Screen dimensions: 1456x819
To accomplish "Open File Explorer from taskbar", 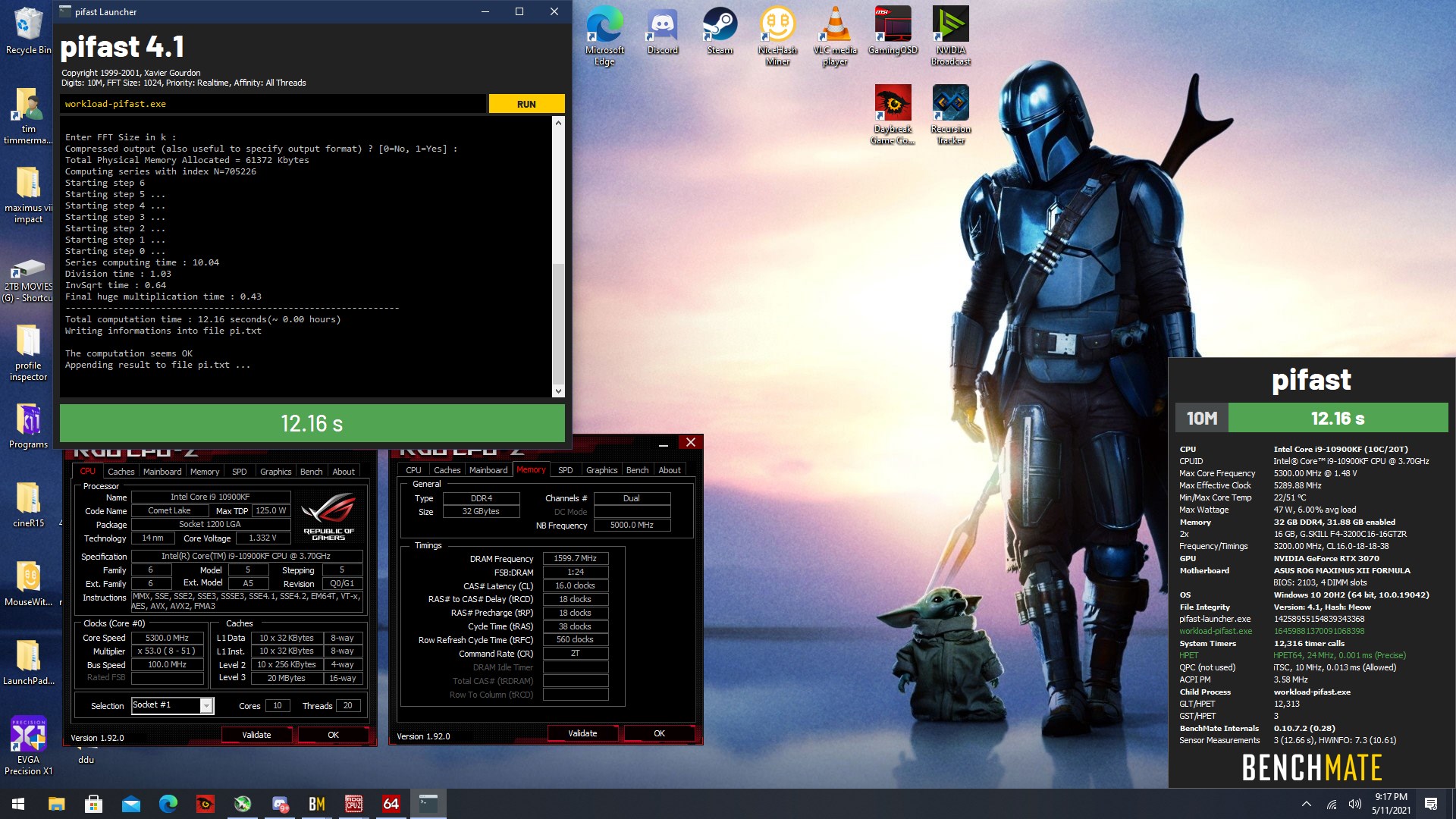I will (56, 804).
